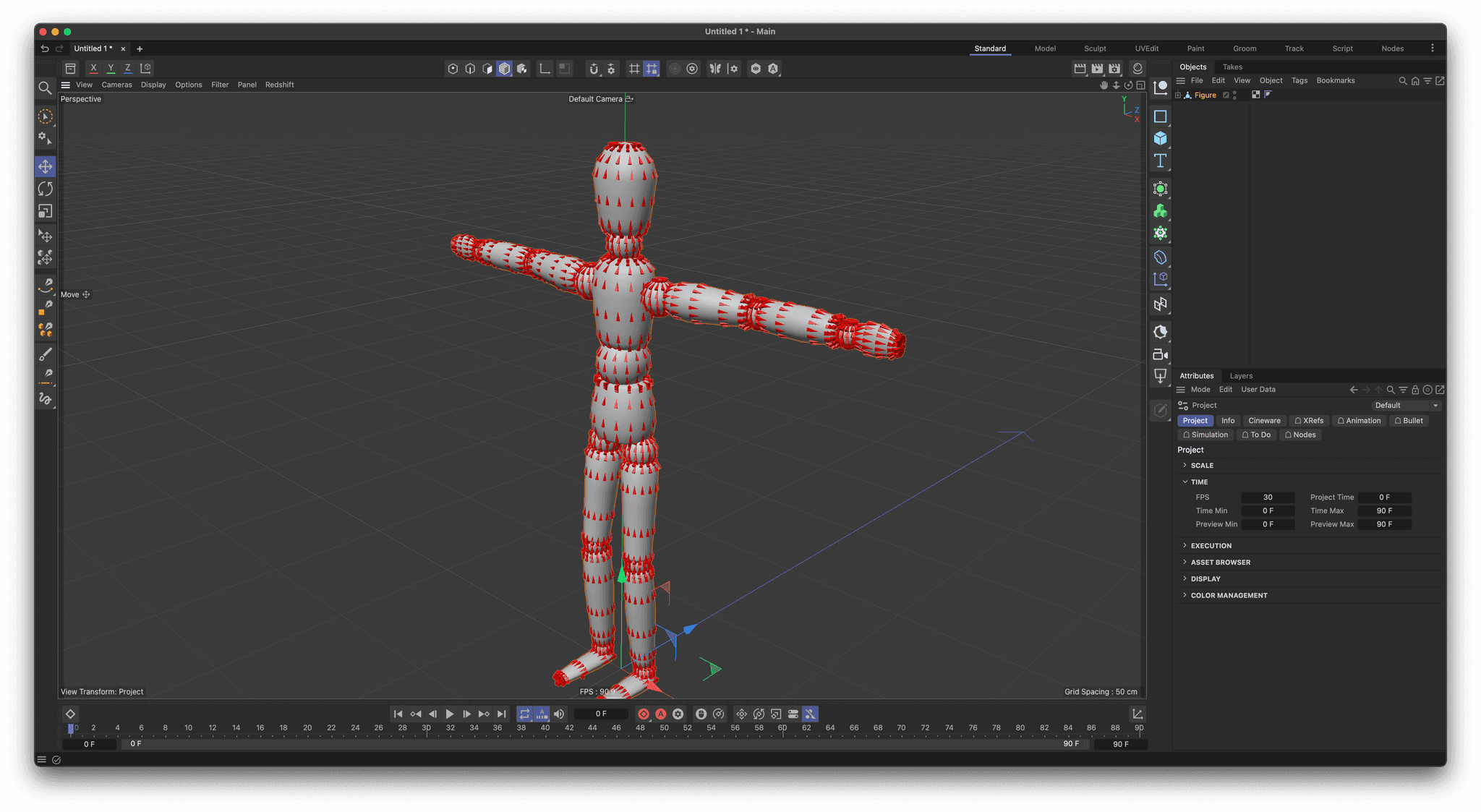
Task: Toggle Model mode (active cube icon)
Action: [505, 69]
